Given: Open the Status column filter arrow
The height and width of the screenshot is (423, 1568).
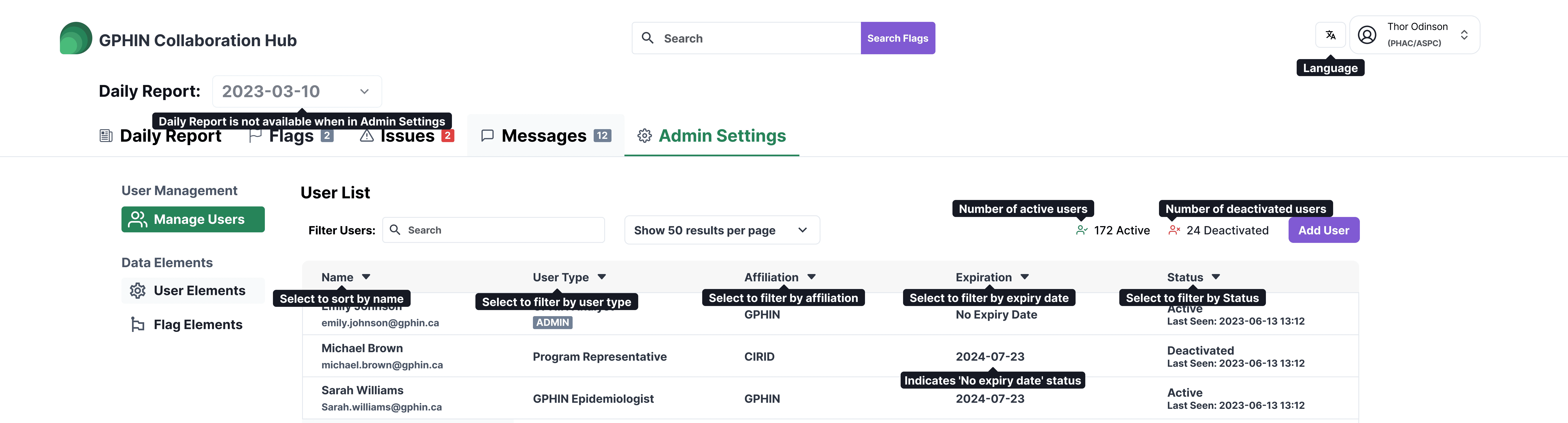Looking at the screenshot, I should [1215, 277].
